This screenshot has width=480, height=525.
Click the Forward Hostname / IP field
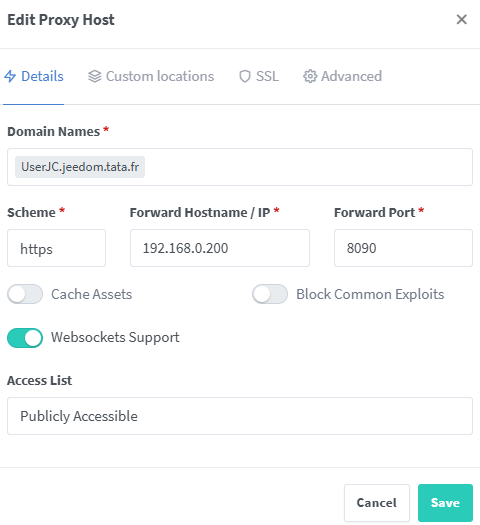click(x=220, y=248)
